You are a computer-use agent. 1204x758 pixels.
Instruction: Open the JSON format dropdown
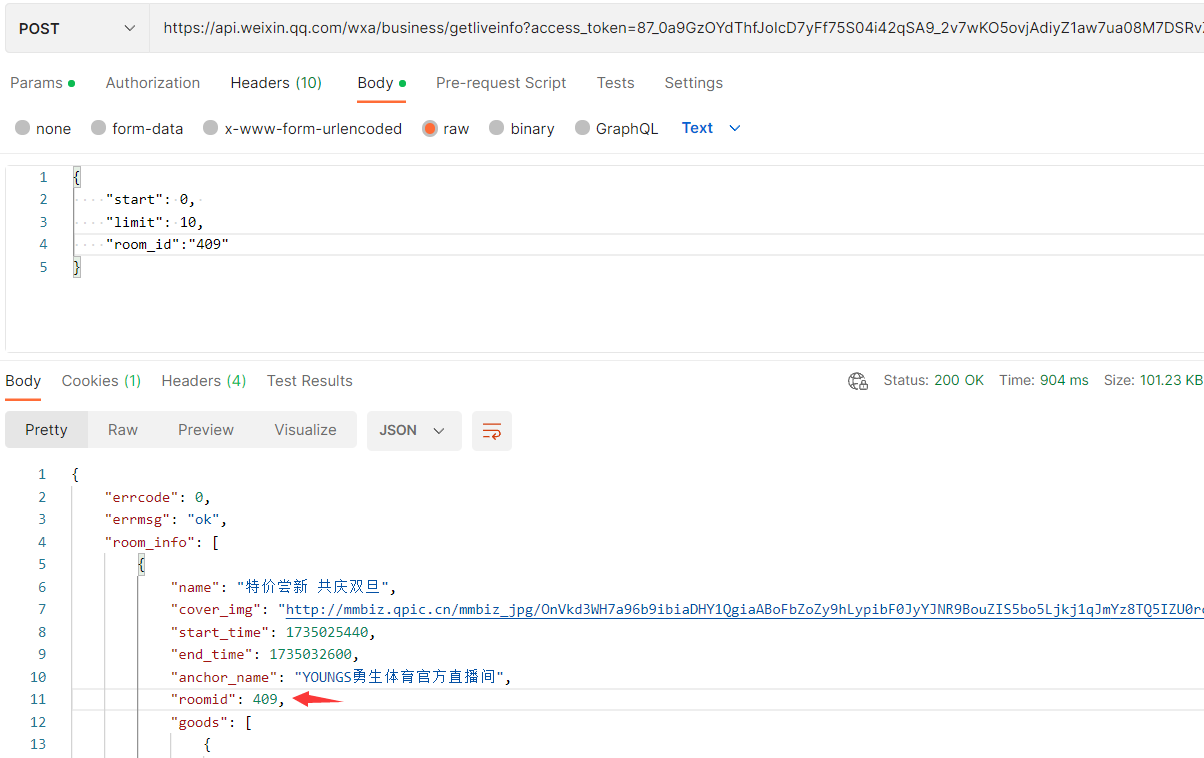pos(414,430)
